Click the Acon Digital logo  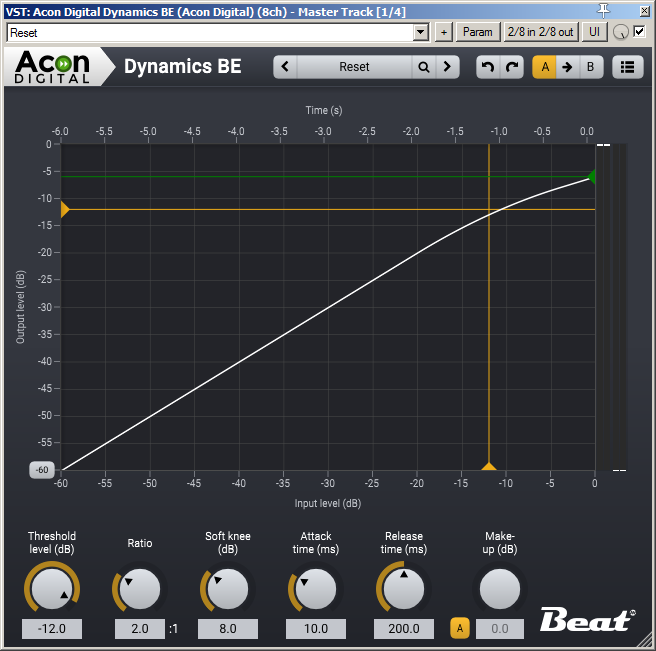point(52,67)
